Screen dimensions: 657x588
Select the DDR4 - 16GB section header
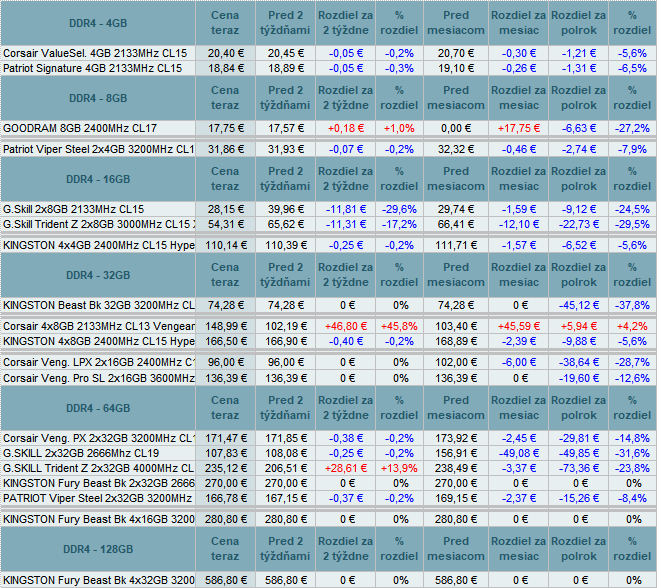pos(98,179)
